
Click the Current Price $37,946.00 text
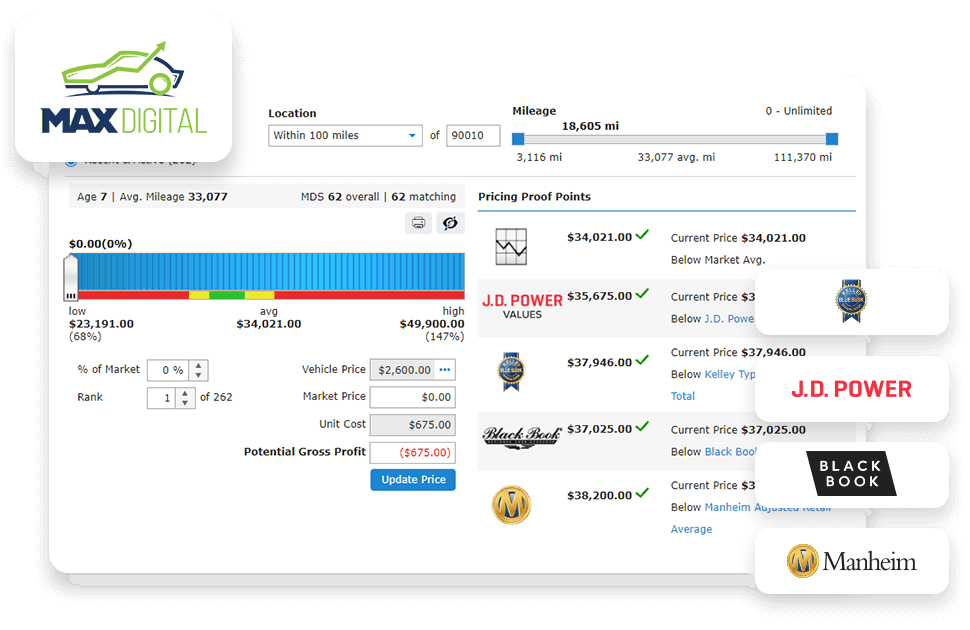click(x=739, y=352)
